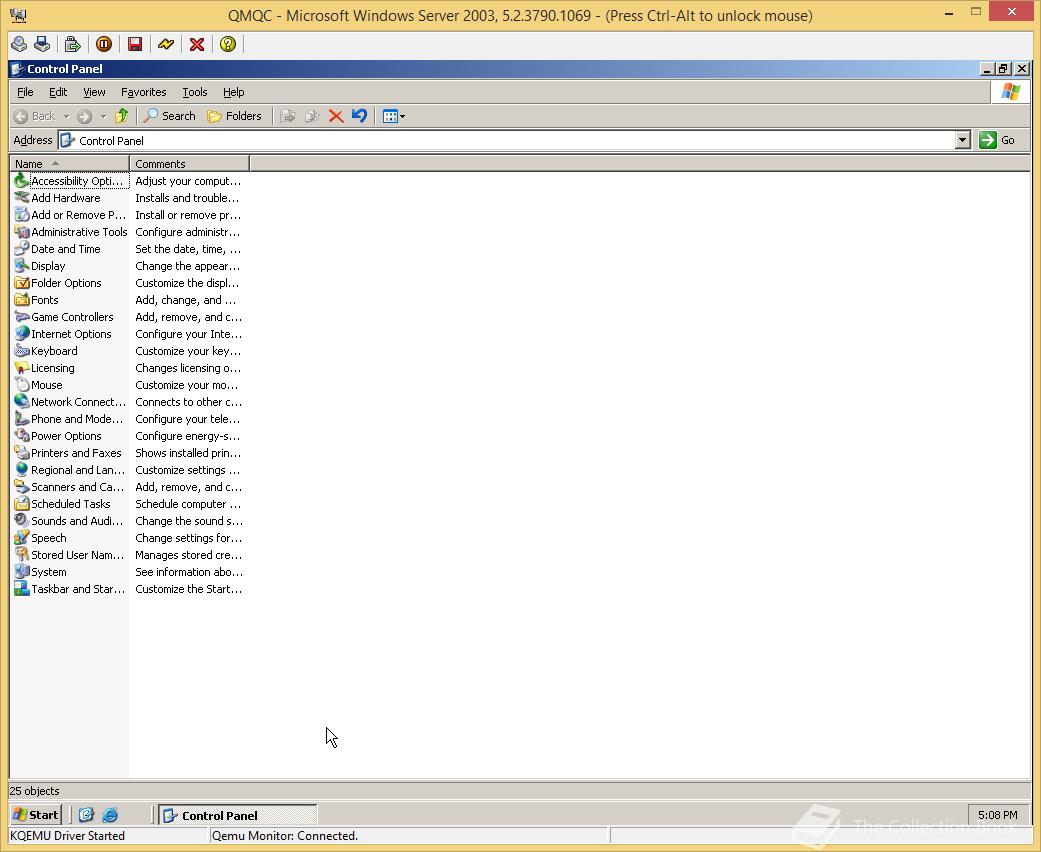Select the Printers and Faxes item

tap(68, 453)
